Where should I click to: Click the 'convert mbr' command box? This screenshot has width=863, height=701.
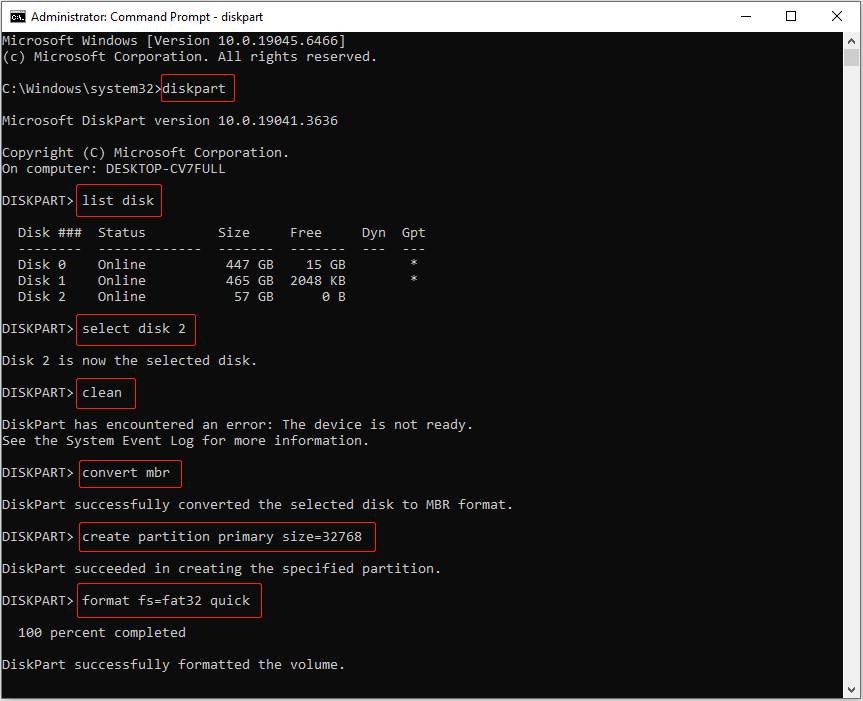pyautogui.click(x=130, y=472)
